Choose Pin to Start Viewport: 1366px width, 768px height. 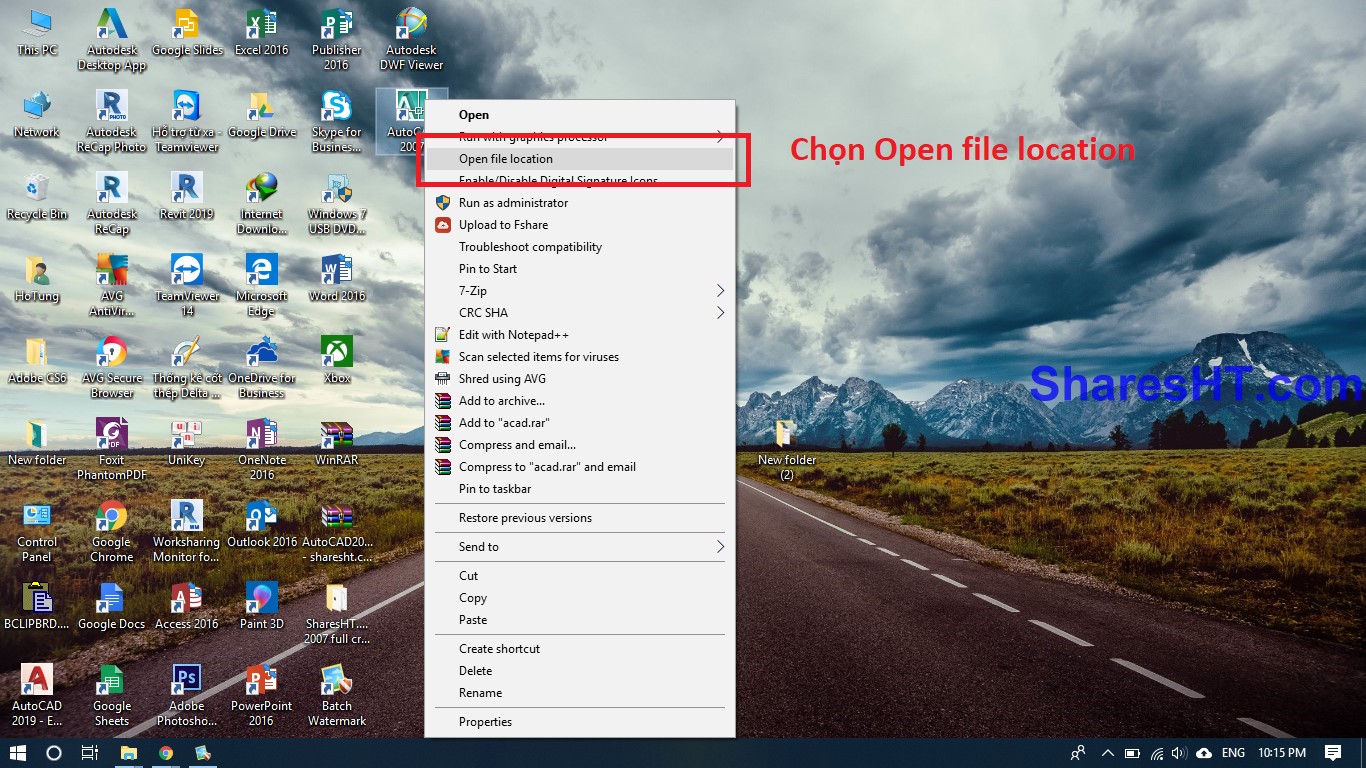[x=580, y=269]
